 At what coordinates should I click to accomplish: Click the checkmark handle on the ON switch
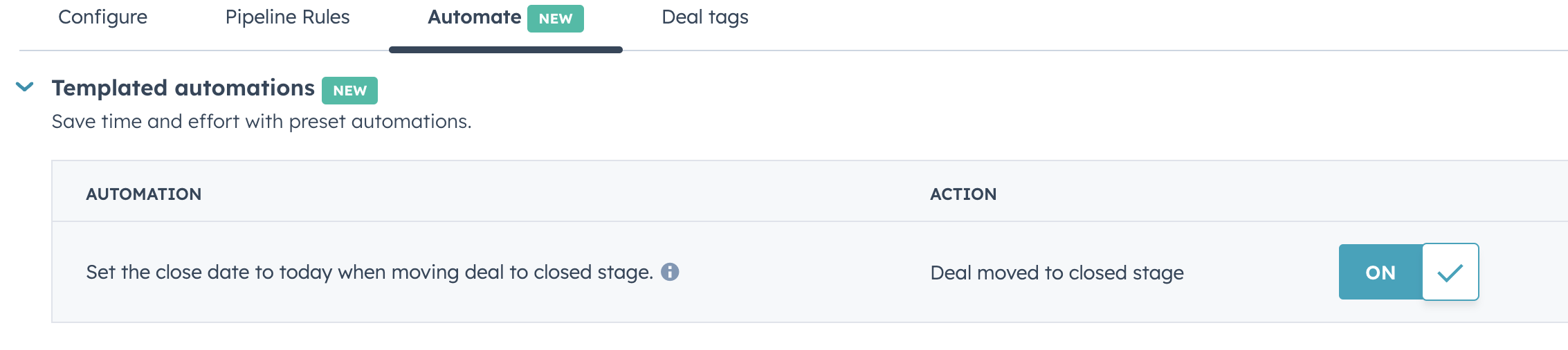coord(1450,272)
